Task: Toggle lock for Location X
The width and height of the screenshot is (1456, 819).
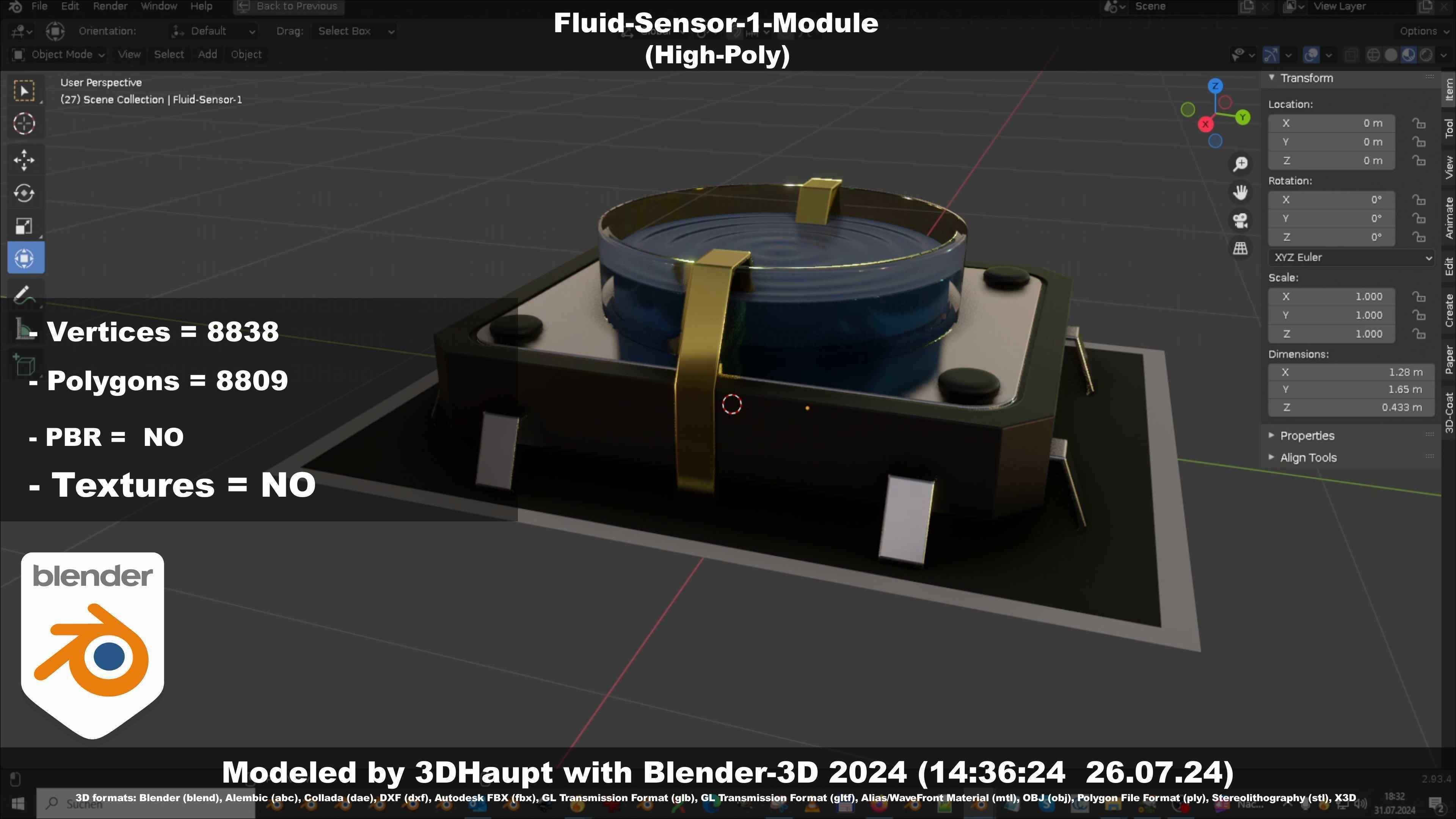Action: pos(1419,123)
